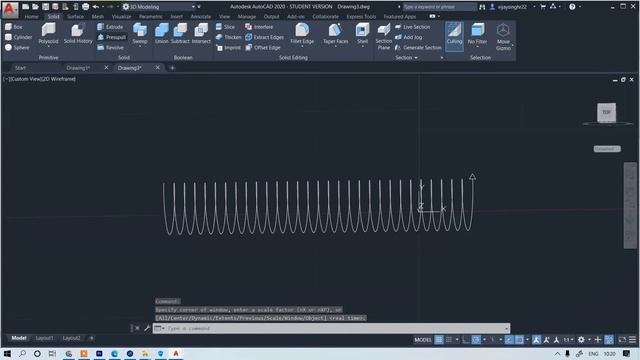Open the status bar customization menu
Screen dimensions: 640x360
click(632, 340)
